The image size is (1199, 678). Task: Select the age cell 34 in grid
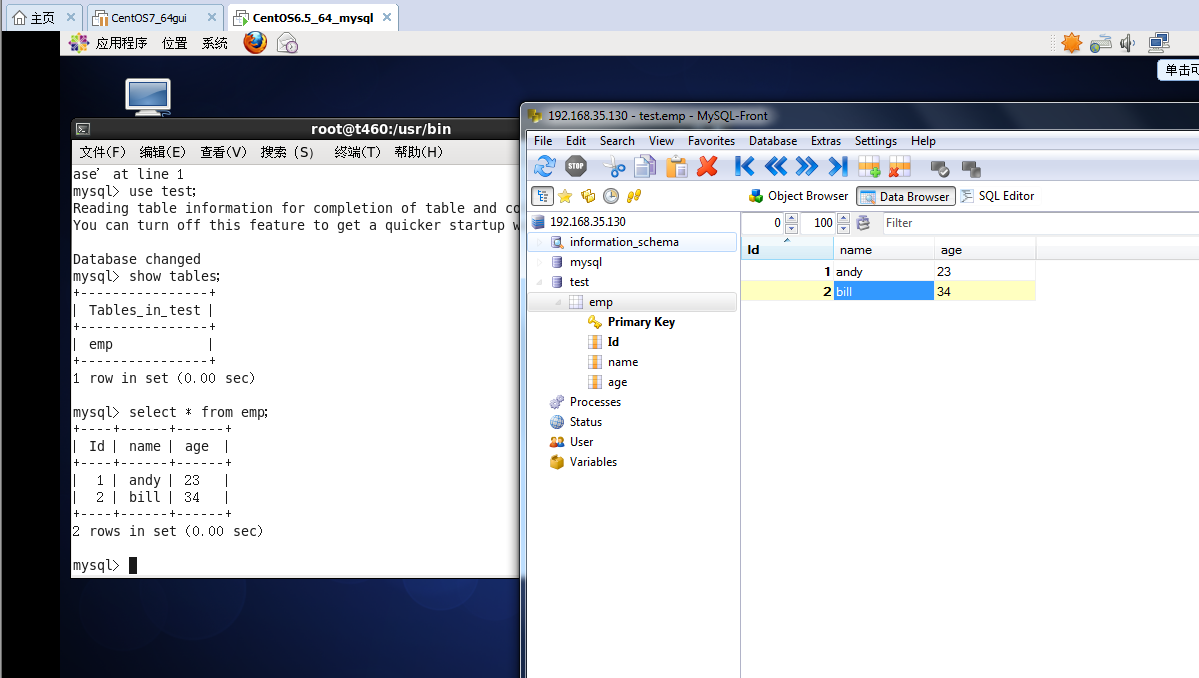(985, 291)
